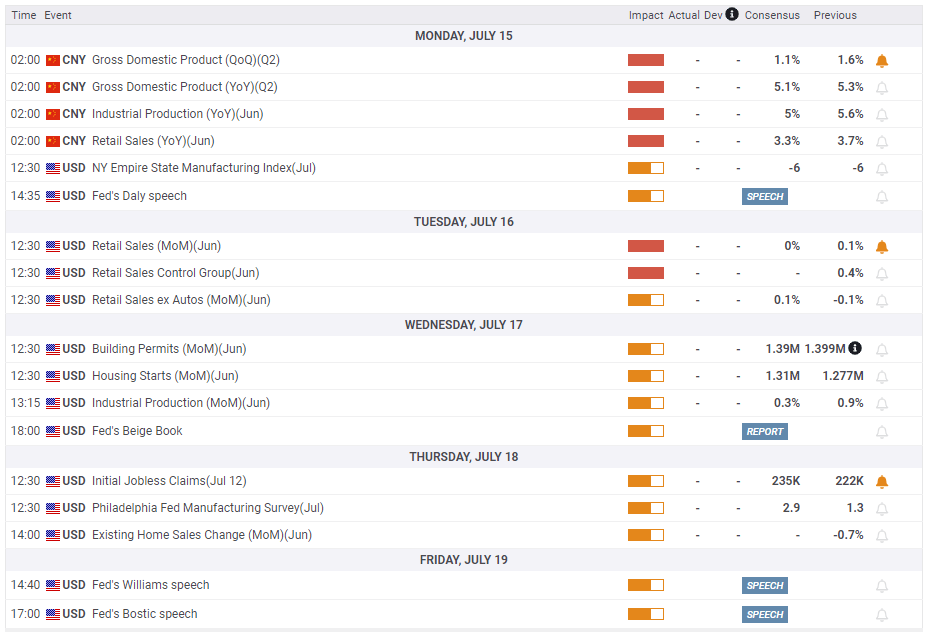Image resolution: width=928 pixels, height=633 pixels.
Task: Click the info icon next to Dev header
Action: [x=732, y=14]
